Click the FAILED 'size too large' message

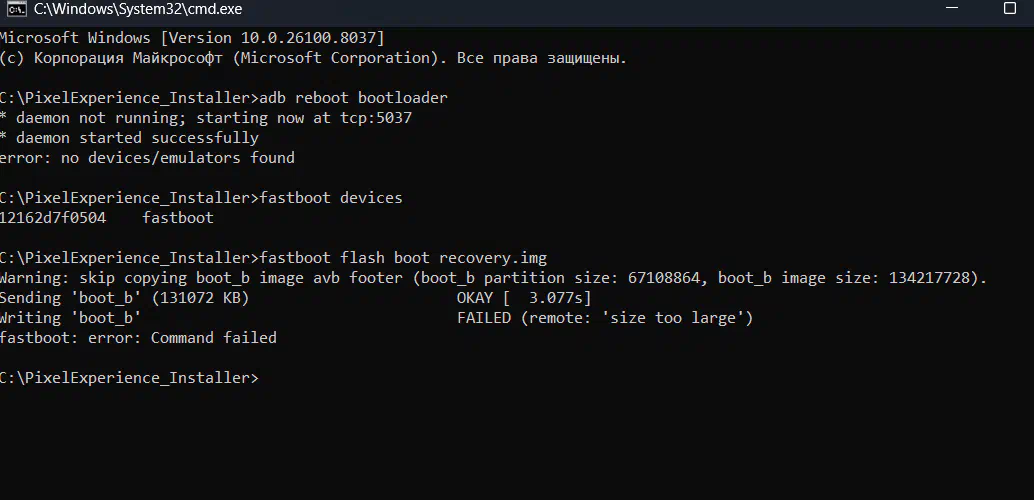(604, 318)
